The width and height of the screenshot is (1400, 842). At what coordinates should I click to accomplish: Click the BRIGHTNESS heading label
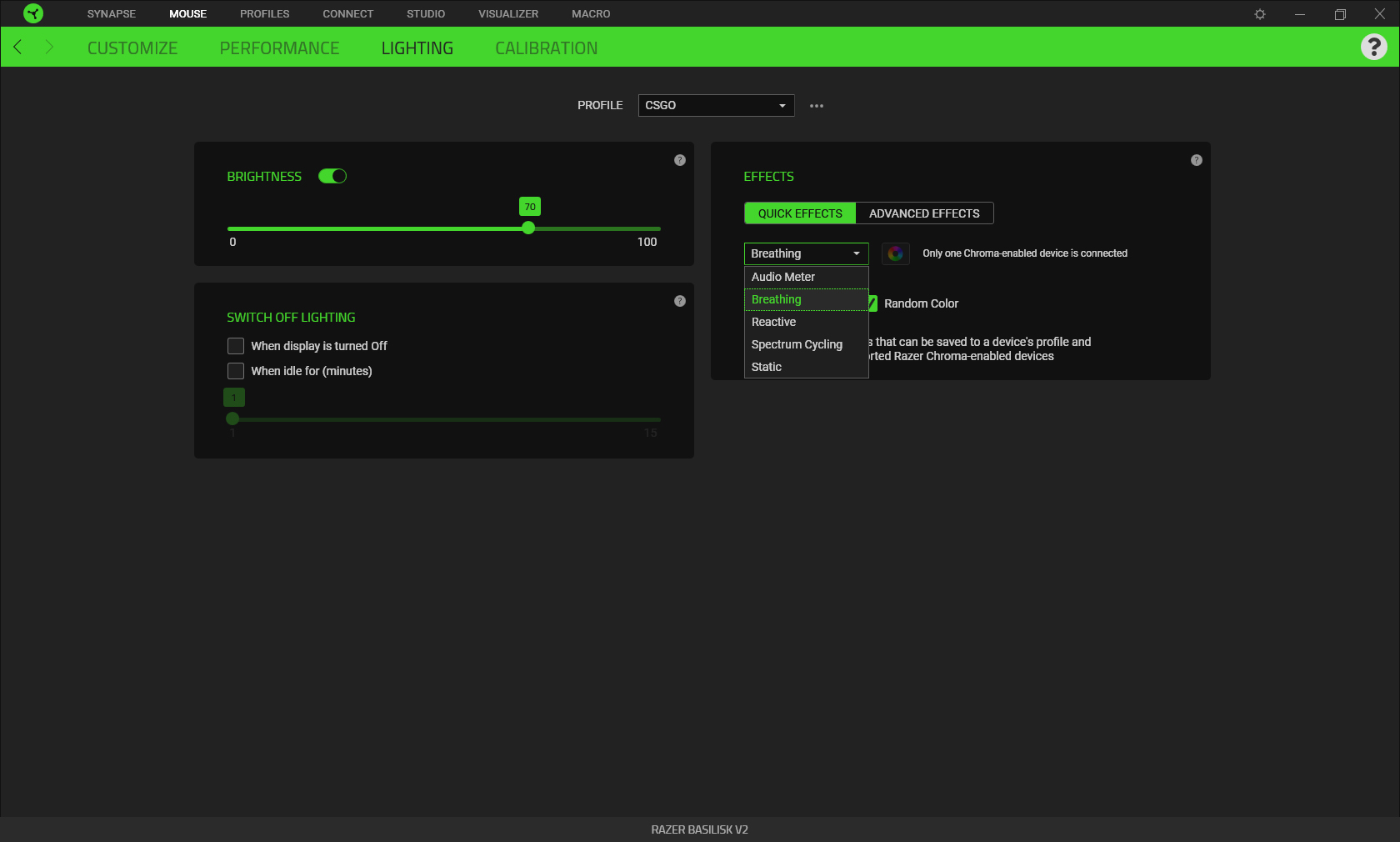pos(264,177)
